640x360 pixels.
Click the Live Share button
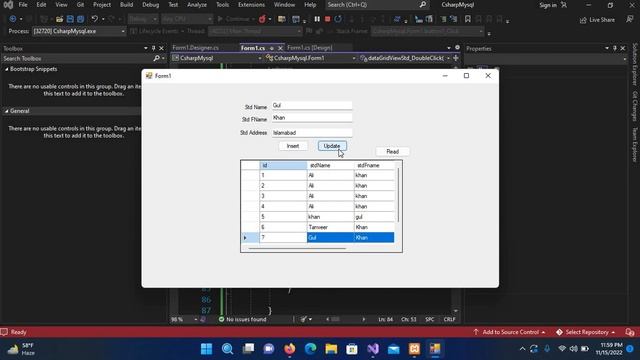coord(597,20)
